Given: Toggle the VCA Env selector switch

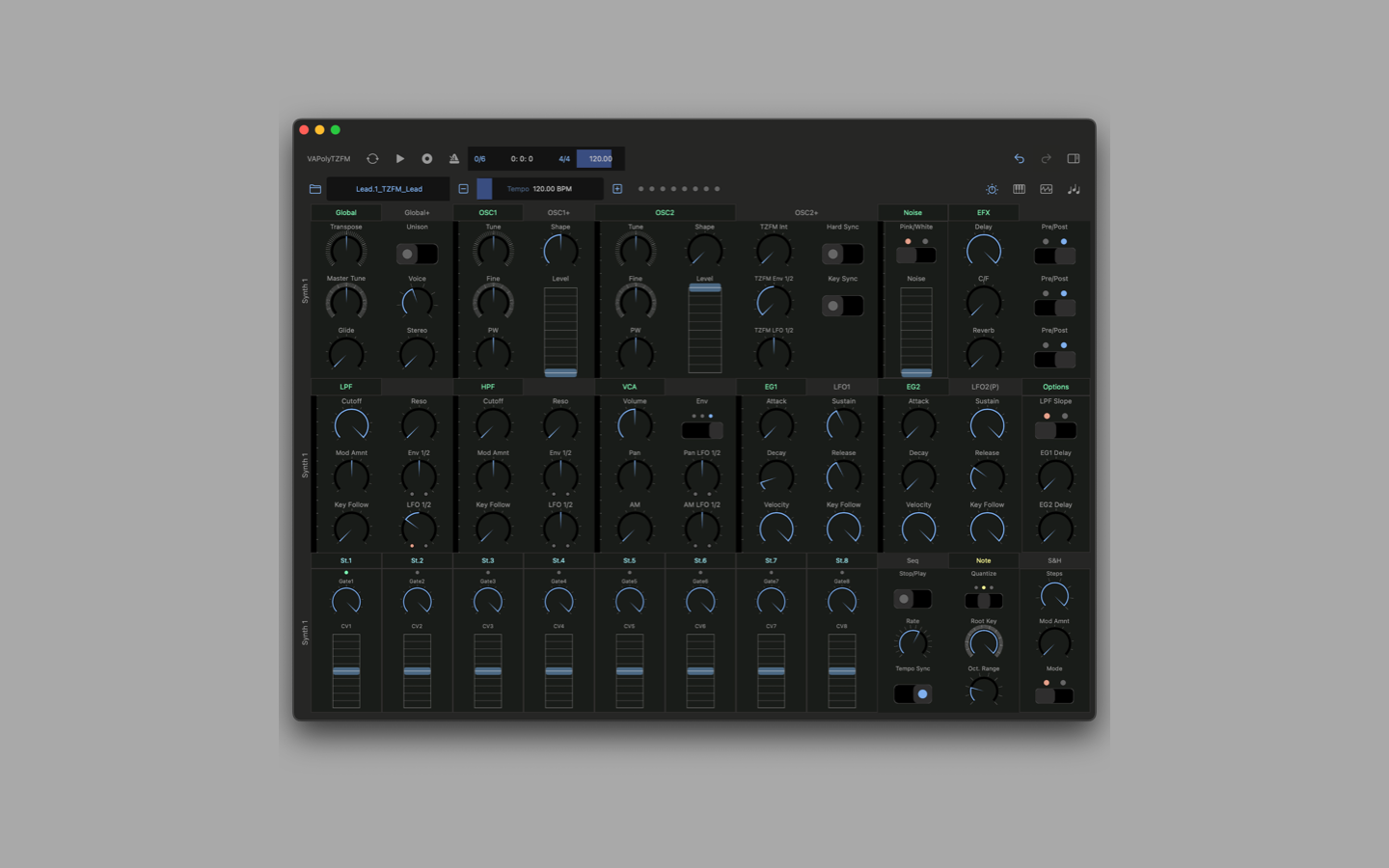Looking at the screenshot, I should tap(702, 430).
